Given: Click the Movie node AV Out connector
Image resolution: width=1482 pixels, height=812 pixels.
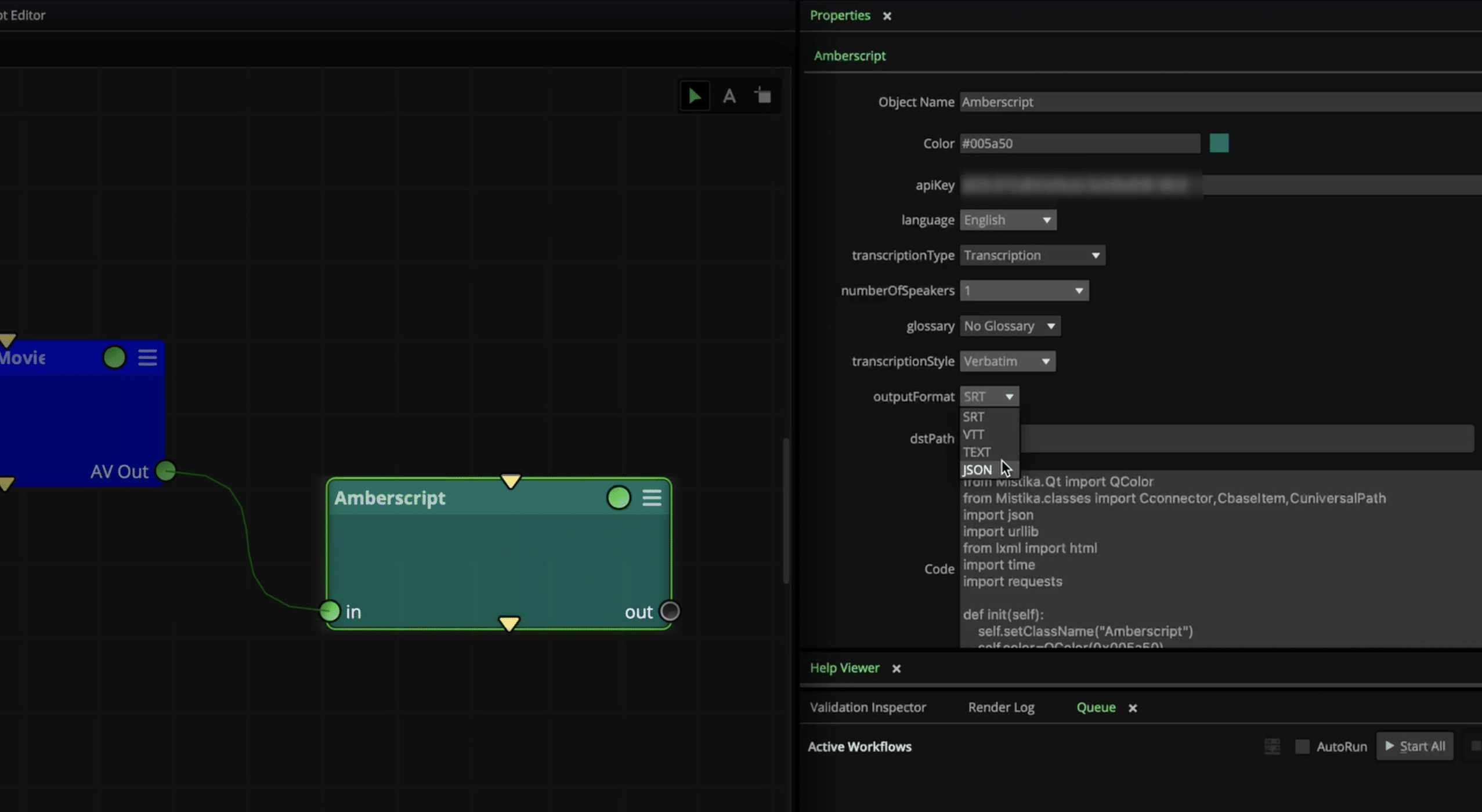Looking at the screenshot, I should tap(166, 470).
